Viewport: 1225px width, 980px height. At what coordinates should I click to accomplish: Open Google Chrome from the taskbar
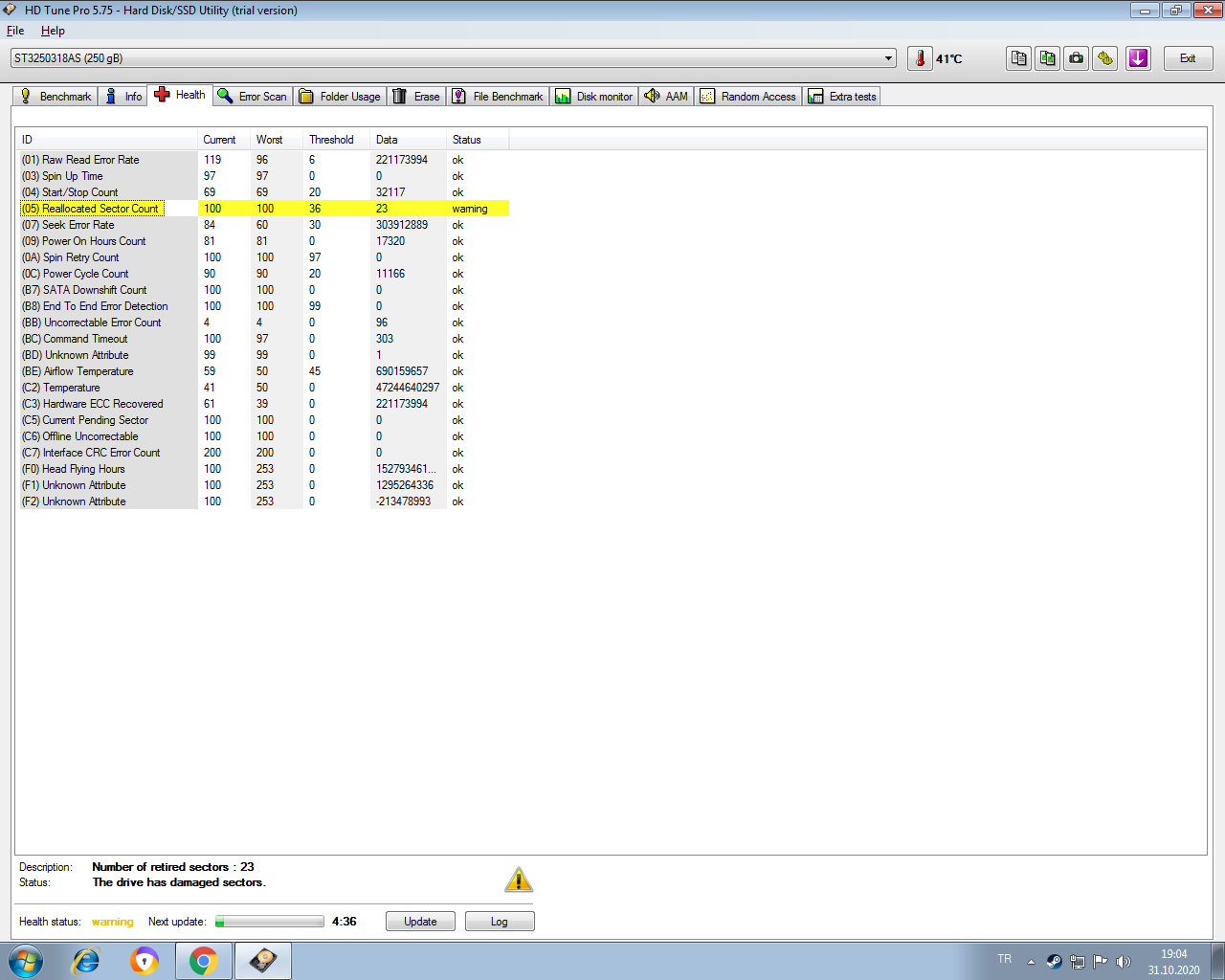[x=204, y=961]
